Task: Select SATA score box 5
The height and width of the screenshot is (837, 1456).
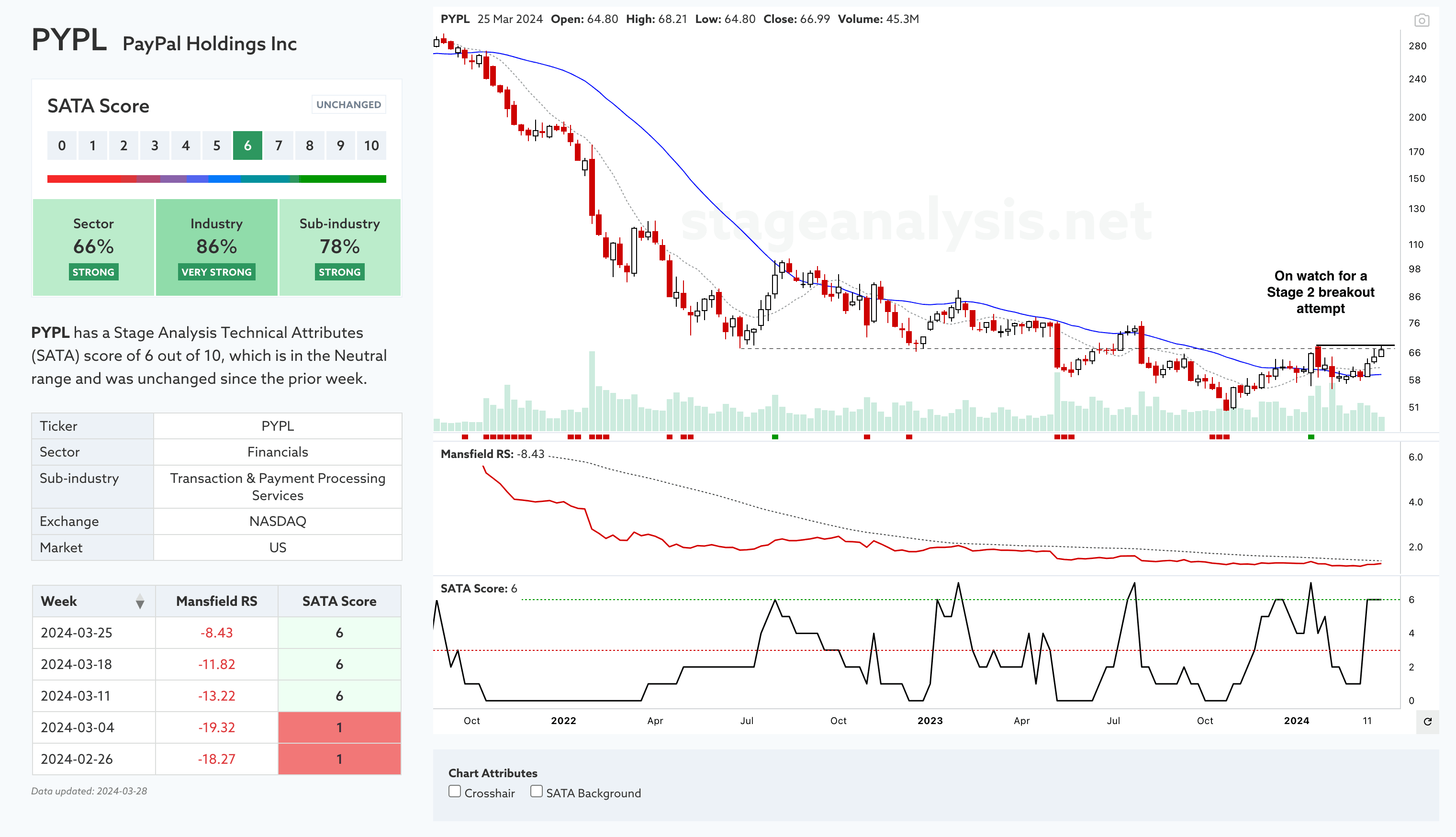Action: [217, 145]
